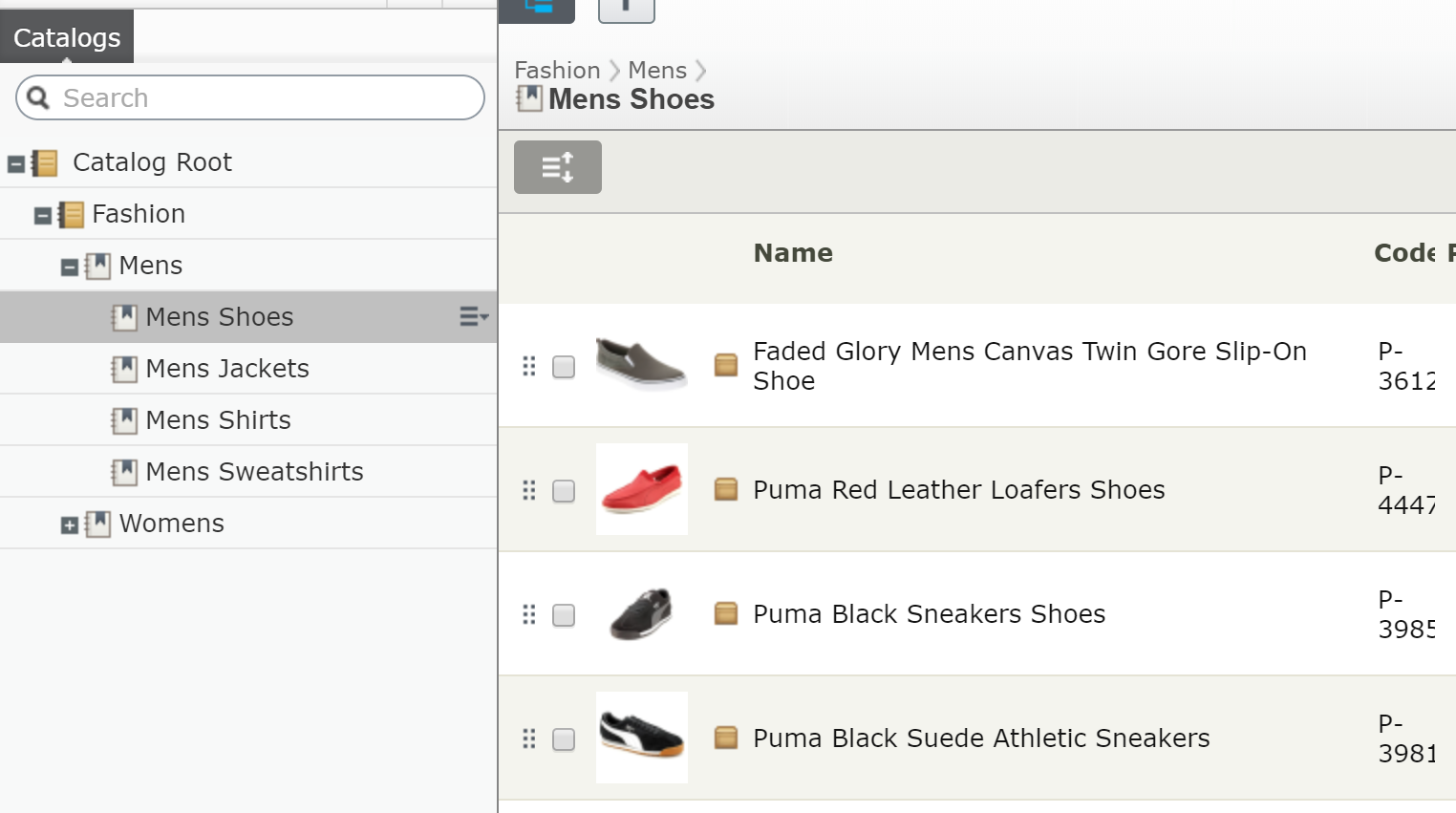Collapse the Mens category node
Viewport: 1456px width, 813px height.
click(68, 265)
